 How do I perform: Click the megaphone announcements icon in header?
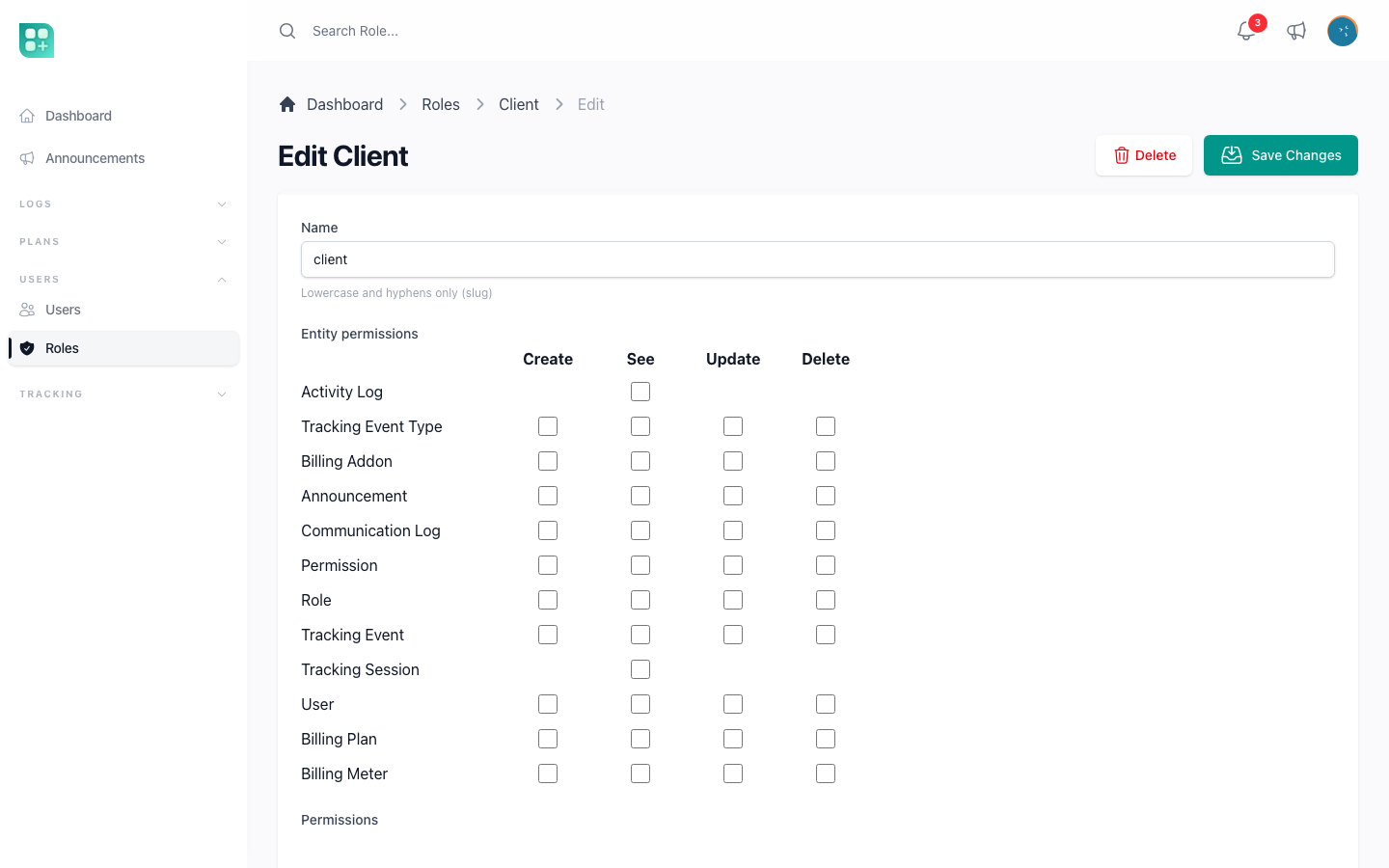pyautogui.click(x=1296, y=31)
